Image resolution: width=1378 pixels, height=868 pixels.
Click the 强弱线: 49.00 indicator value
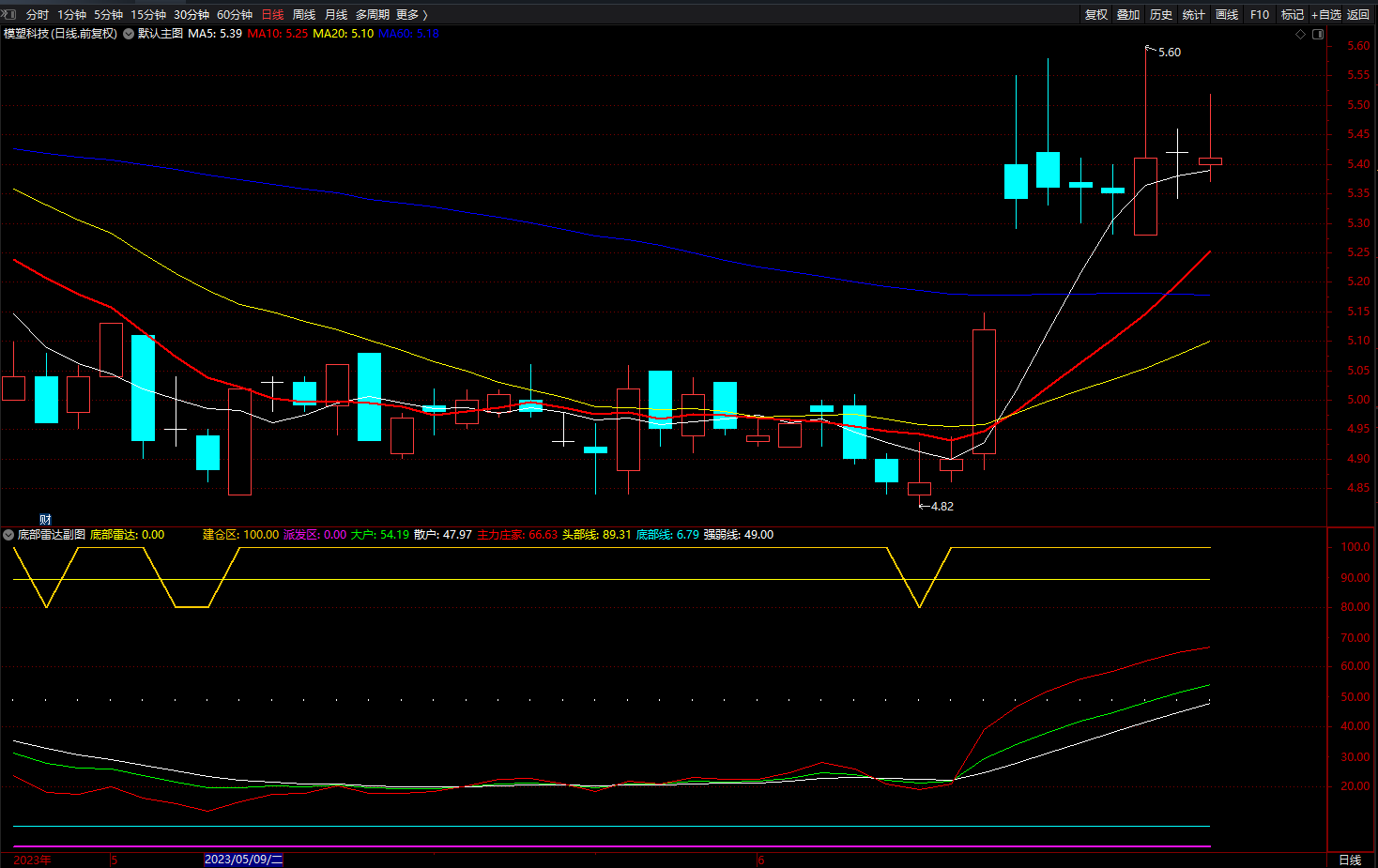coord(739,535)
